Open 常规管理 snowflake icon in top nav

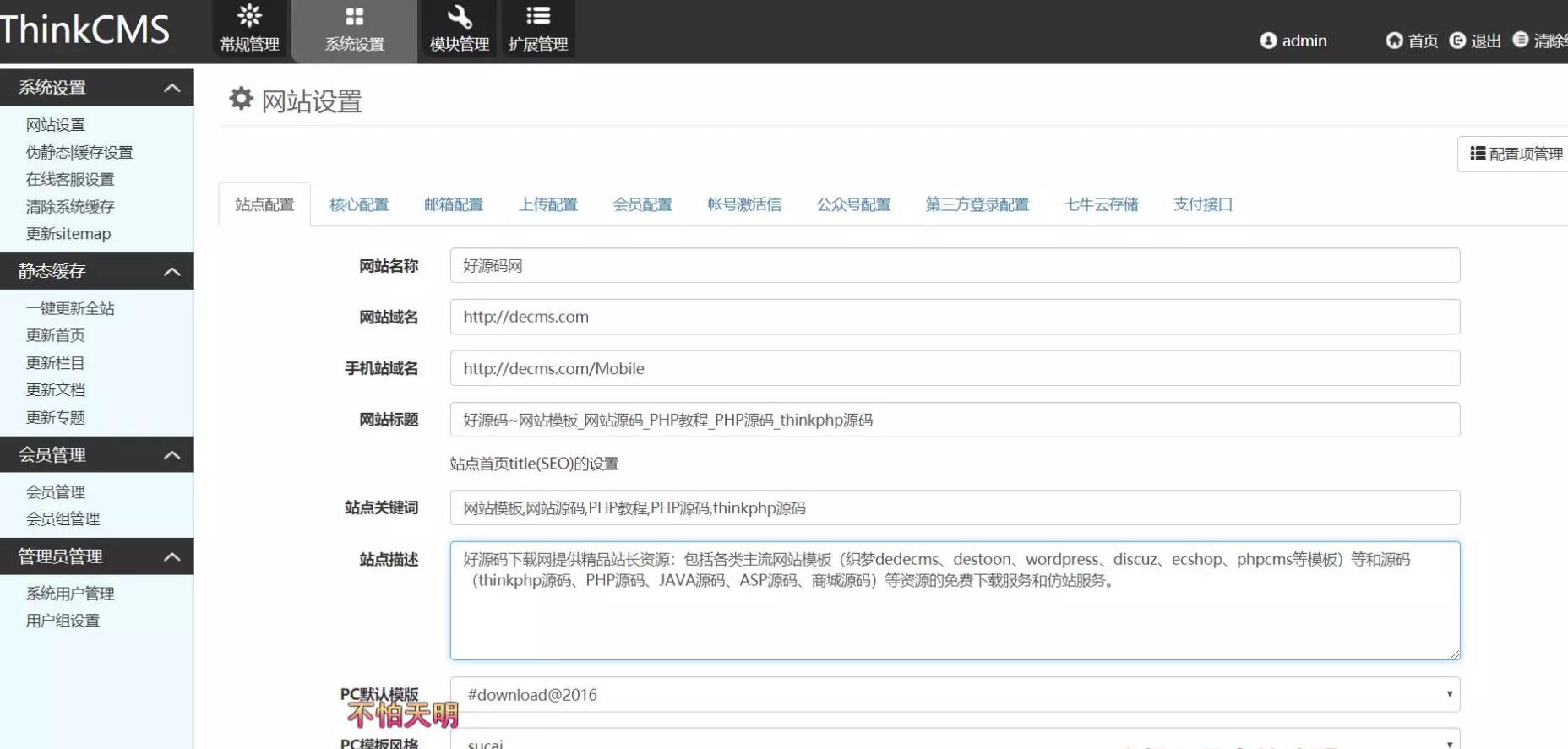[x=249, y=15]
